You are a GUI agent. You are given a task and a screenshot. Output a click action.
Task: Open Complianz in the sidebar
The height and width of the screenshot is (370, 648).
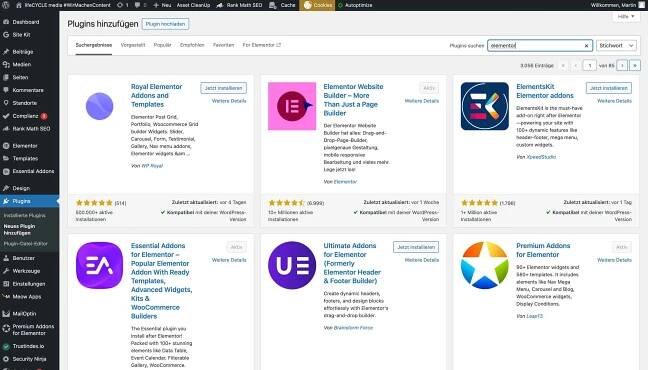pos(25,116)
